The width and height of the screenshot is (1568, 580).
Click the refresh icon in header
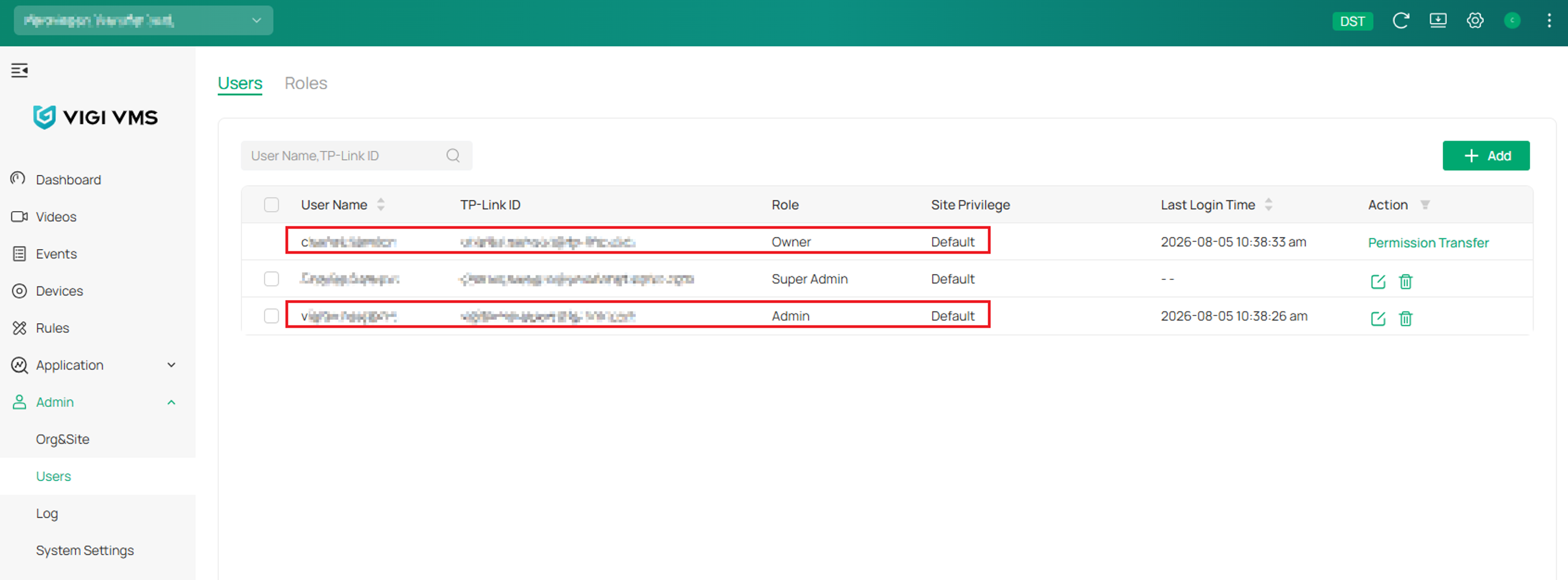point(1401,21)
